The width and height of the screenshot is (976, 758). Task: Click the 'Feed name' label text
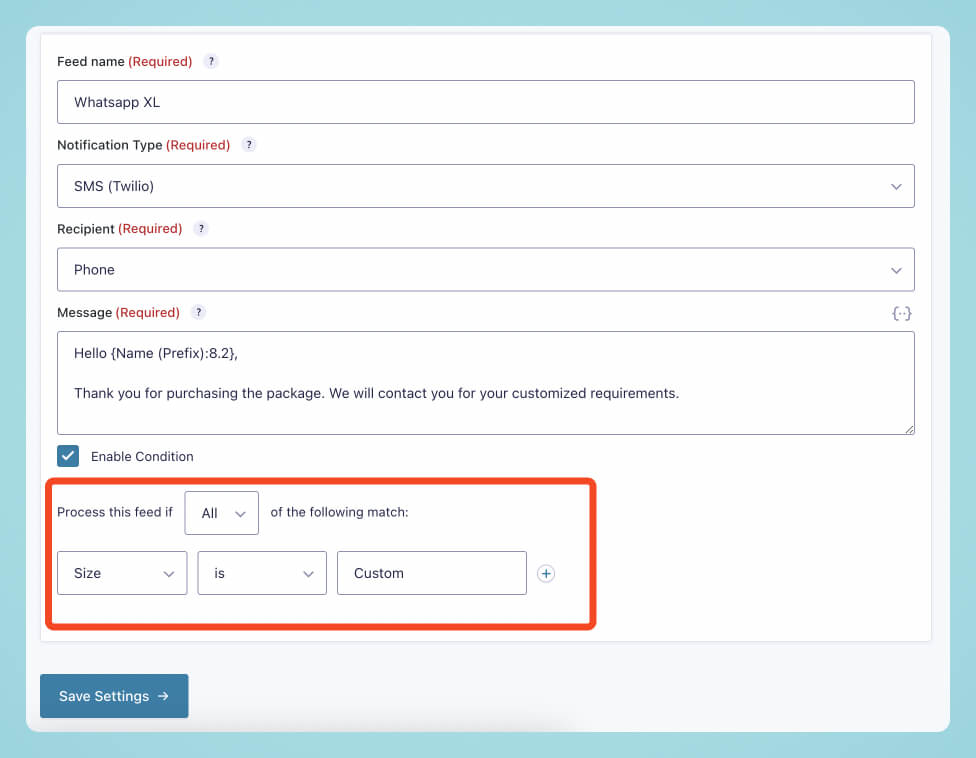tap(91, 62)
